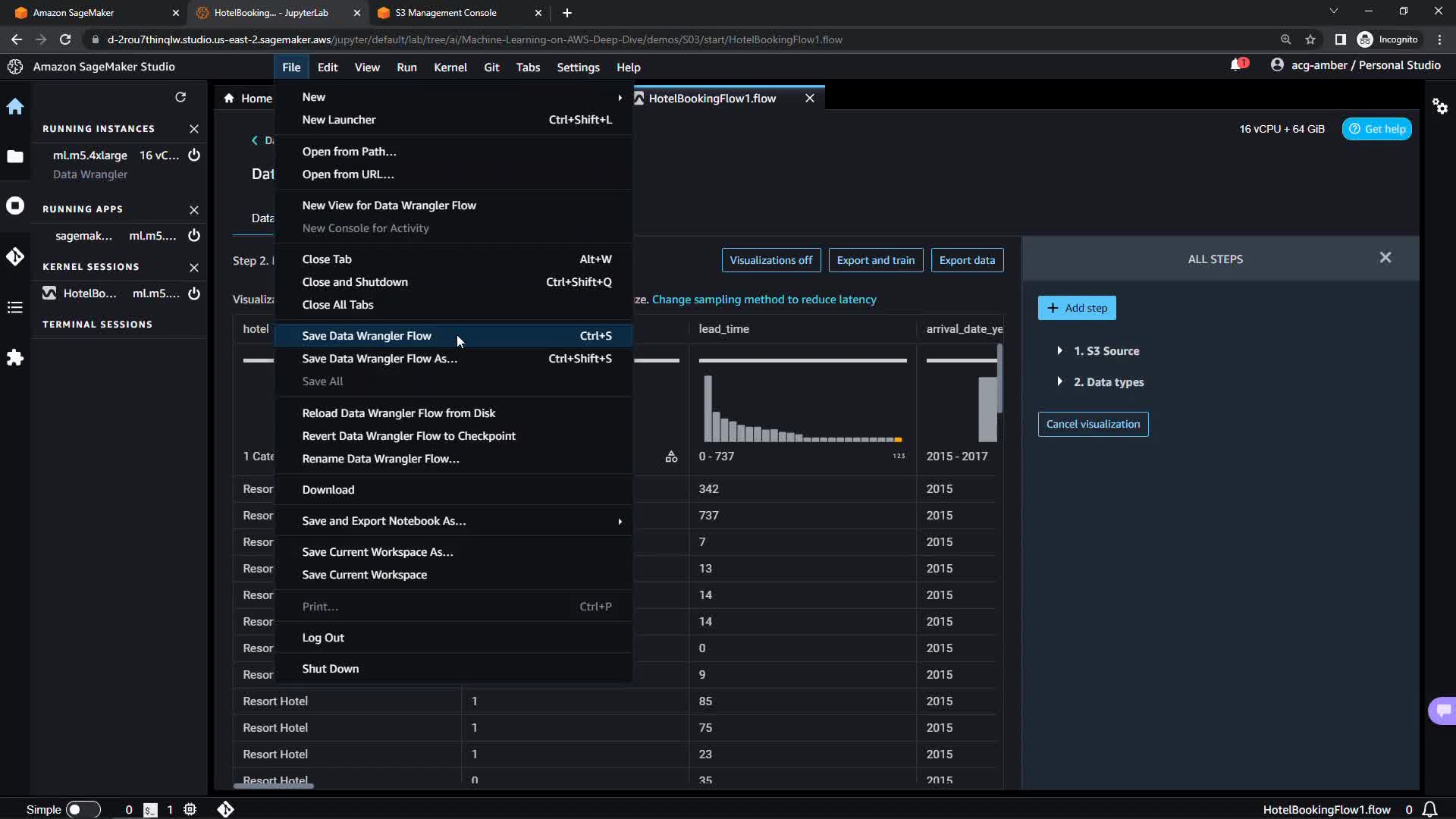Select Save Data Wrangler Flow
Screen dimensions: 1456x819
367,336
